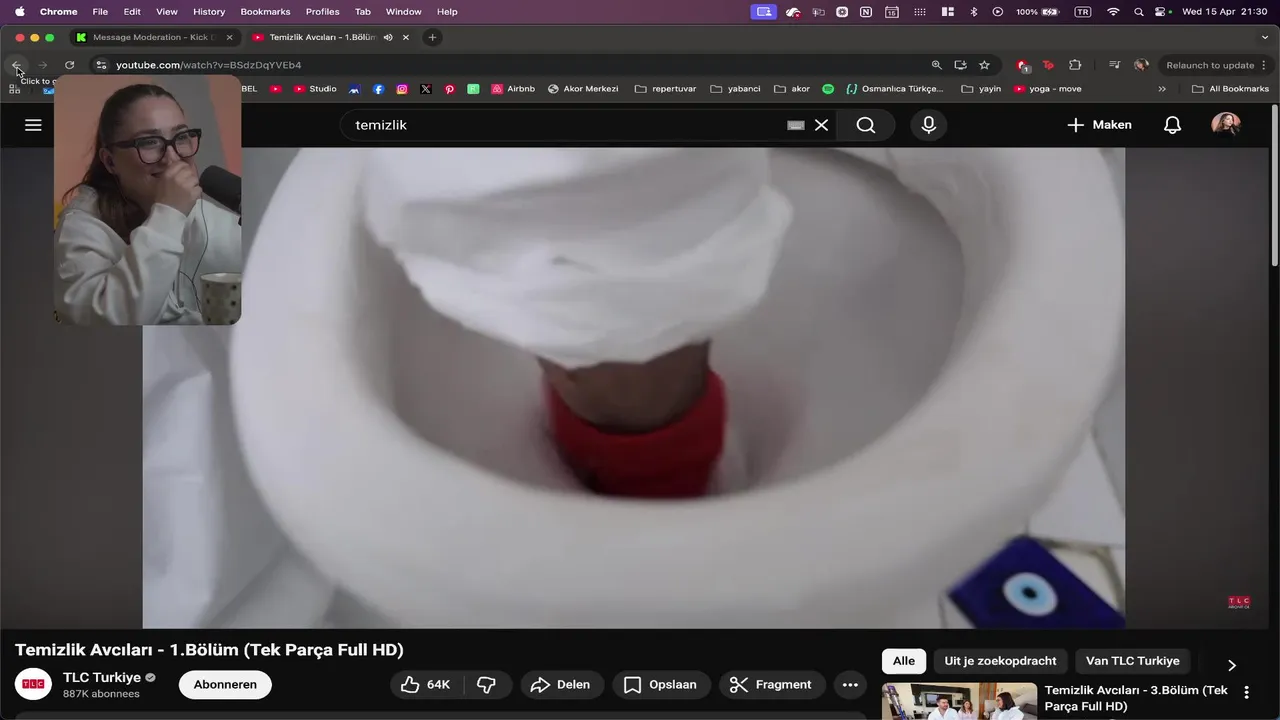Open the Studio bookmark
The width and height of the screenshot is (1280, 720).
click(315, 89)
